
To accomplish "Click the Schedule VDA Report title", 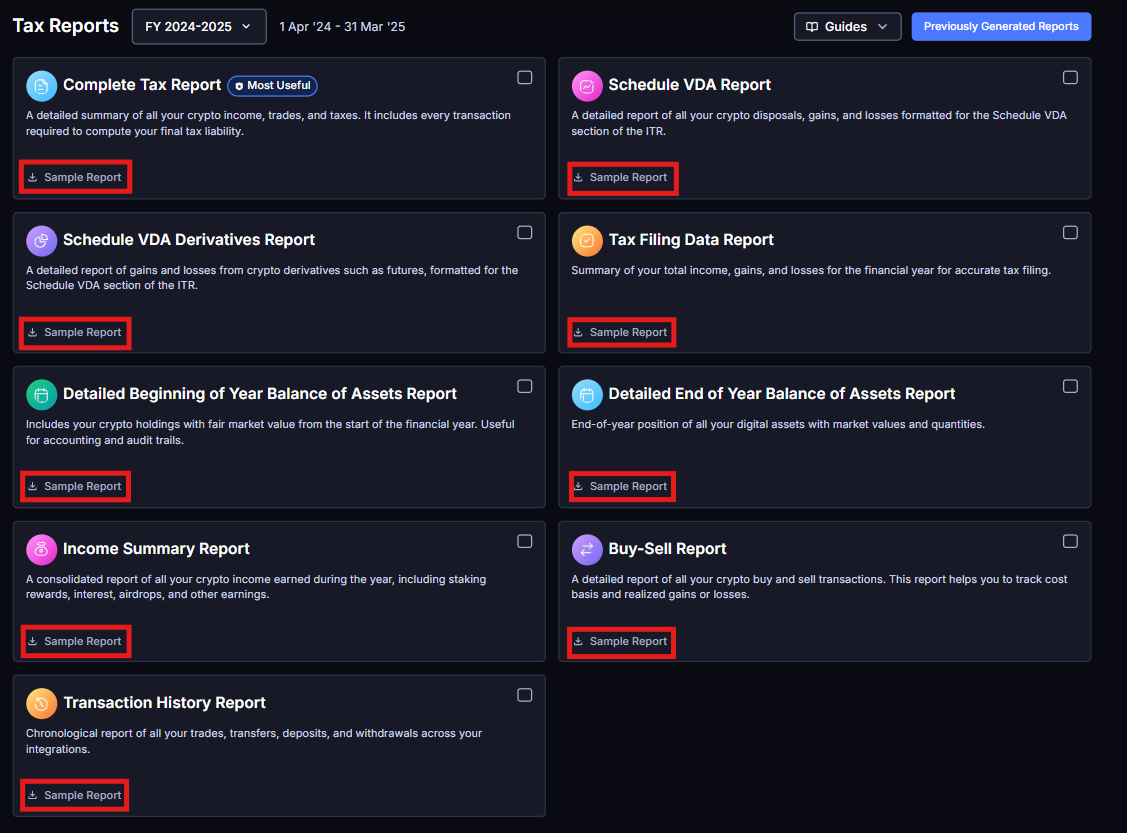I will point(689,85).
